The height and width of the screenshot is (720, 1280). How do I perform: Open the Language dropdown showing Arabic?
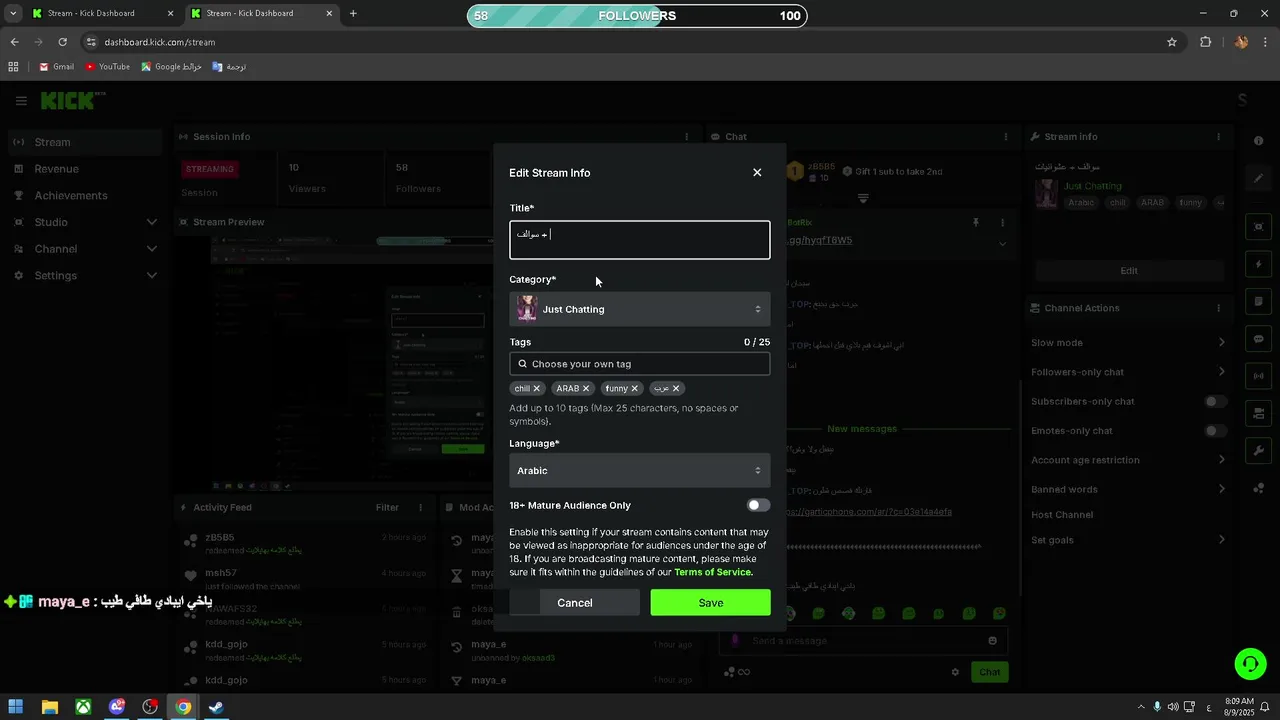(x=640, y=471)
